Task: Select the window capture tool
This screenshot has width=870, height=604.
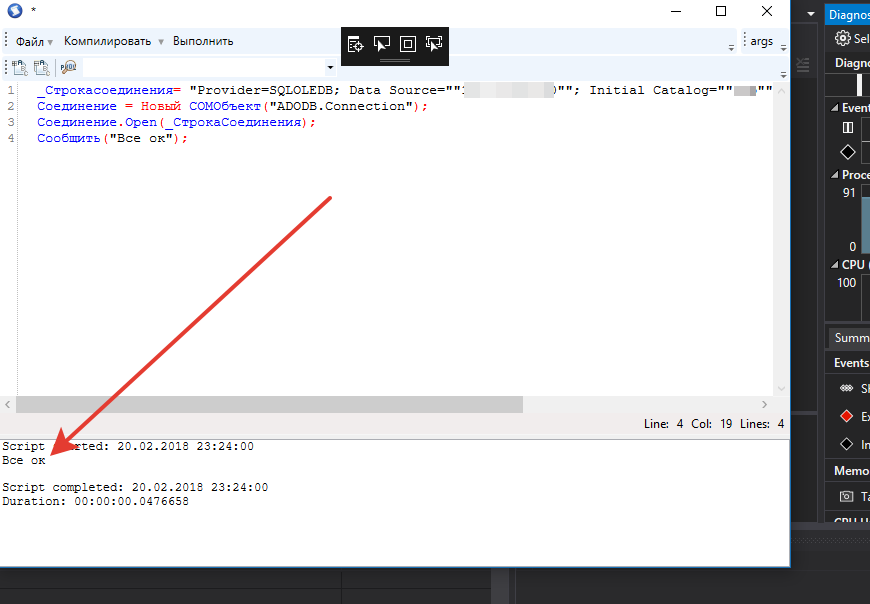Action: point(355,44)
